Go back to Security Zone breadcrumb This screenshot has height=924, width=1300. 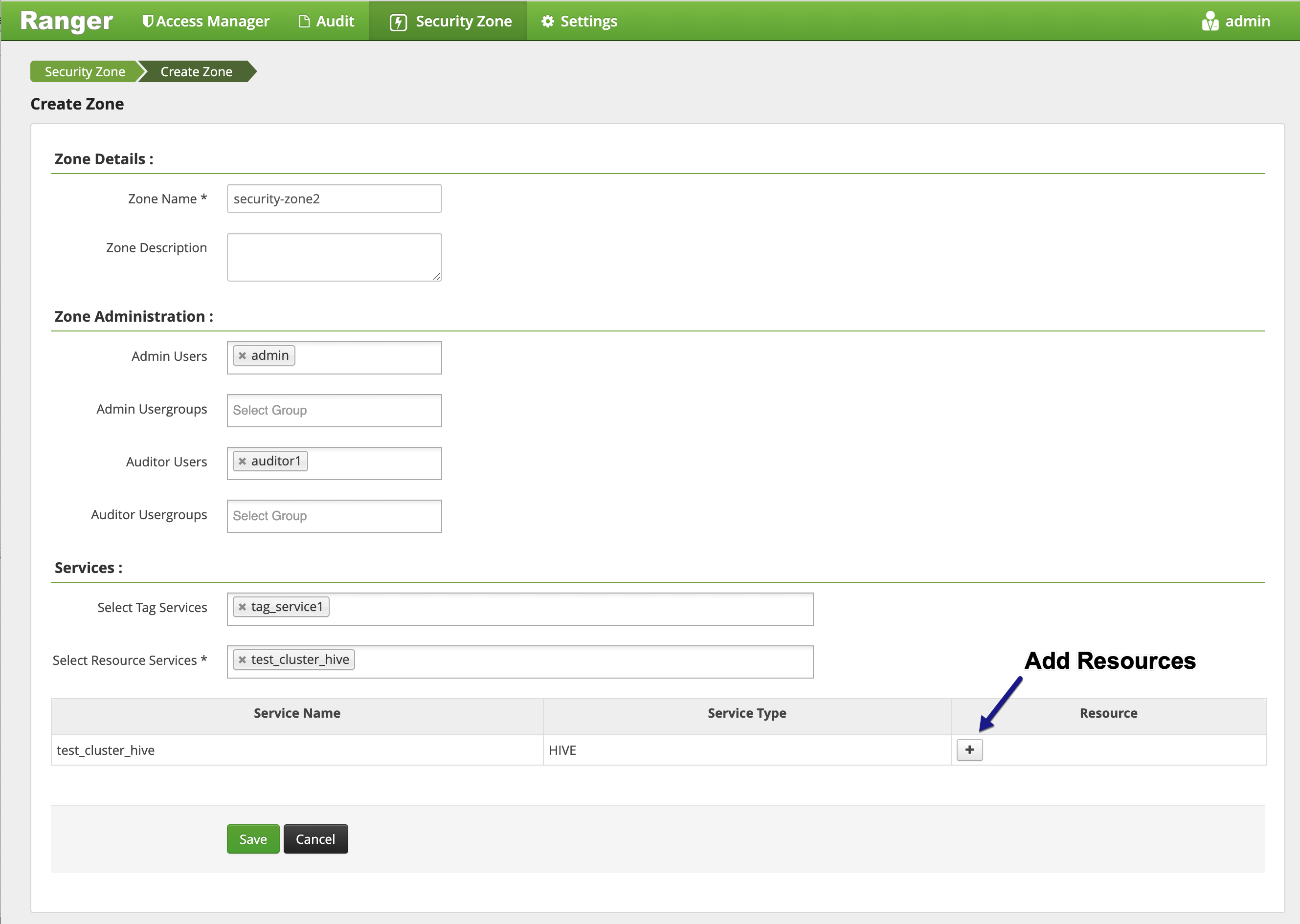tap(85, 72)
